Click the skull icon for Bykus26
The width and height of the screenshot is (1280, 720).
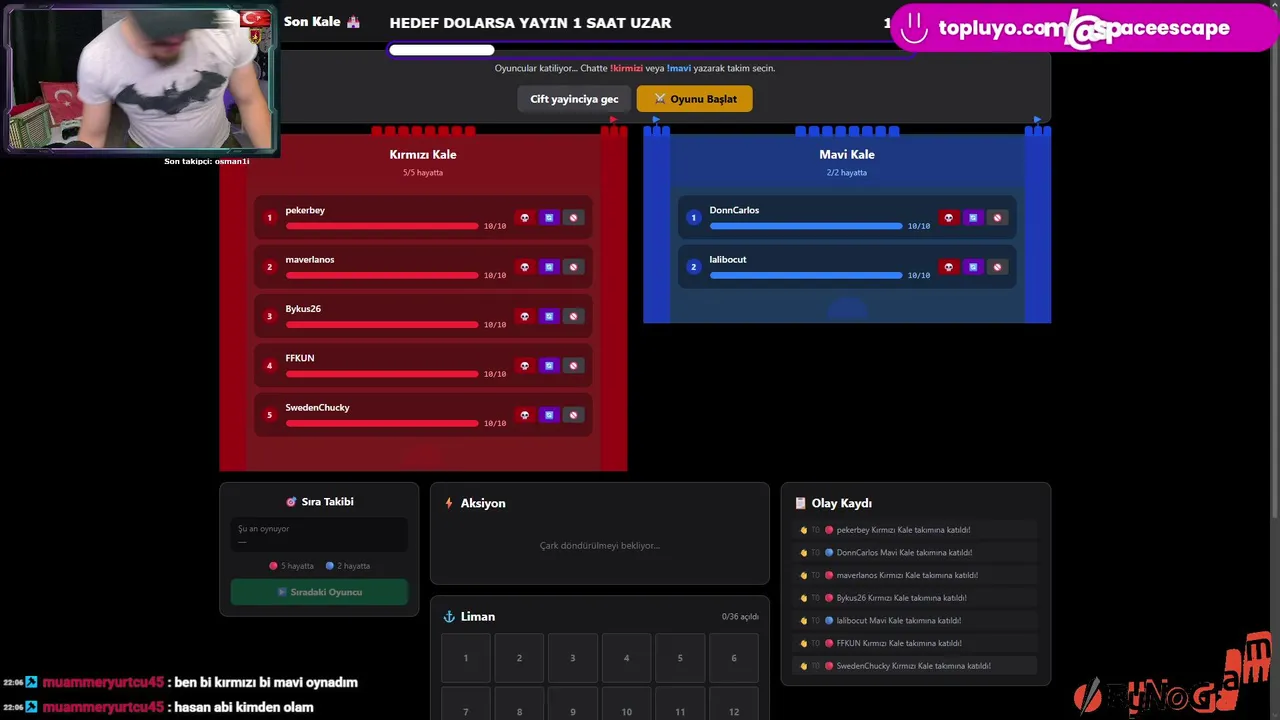click(524, 316)
